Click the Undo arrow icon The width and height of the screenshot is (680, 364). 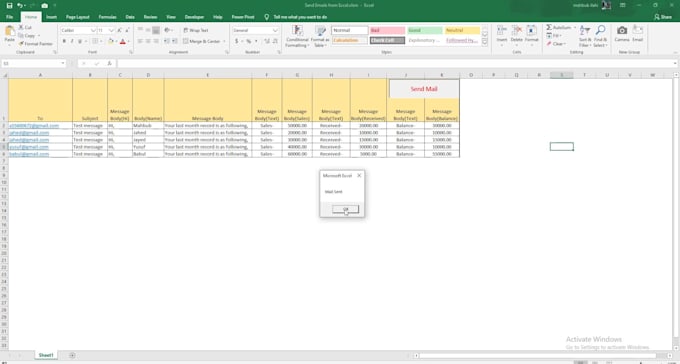[20, 6]
